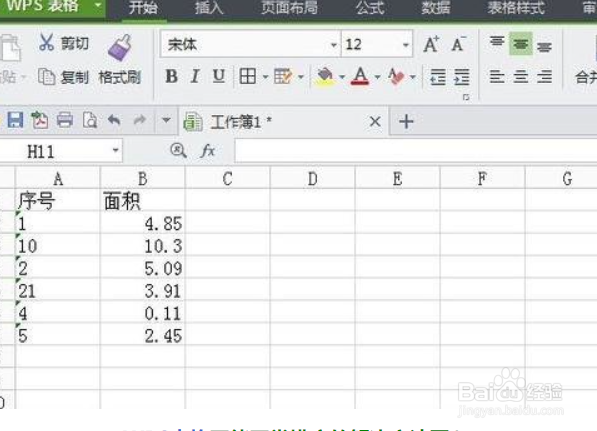Align text to bottom
The image size is (597, 431).
coord(544,47)
